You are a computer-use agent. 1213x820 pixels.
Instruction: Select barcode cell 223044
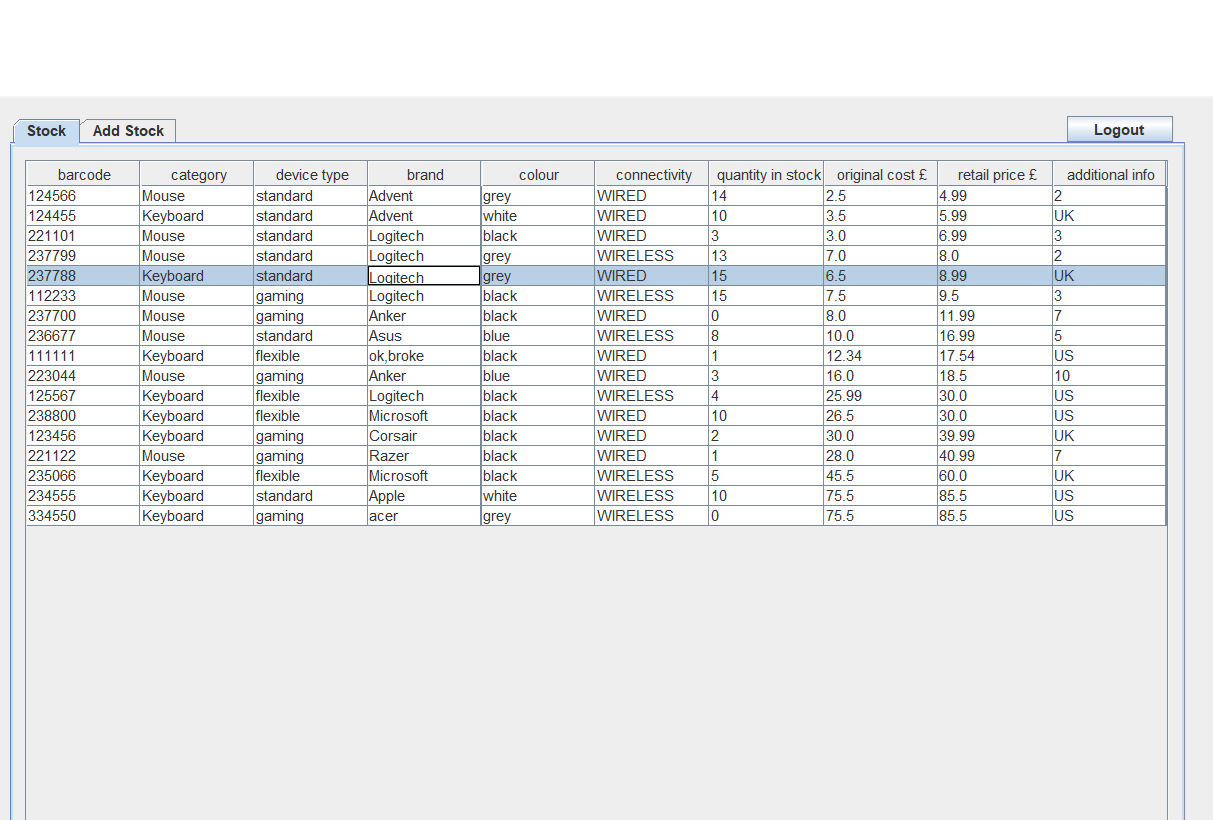tap(83, 376)
